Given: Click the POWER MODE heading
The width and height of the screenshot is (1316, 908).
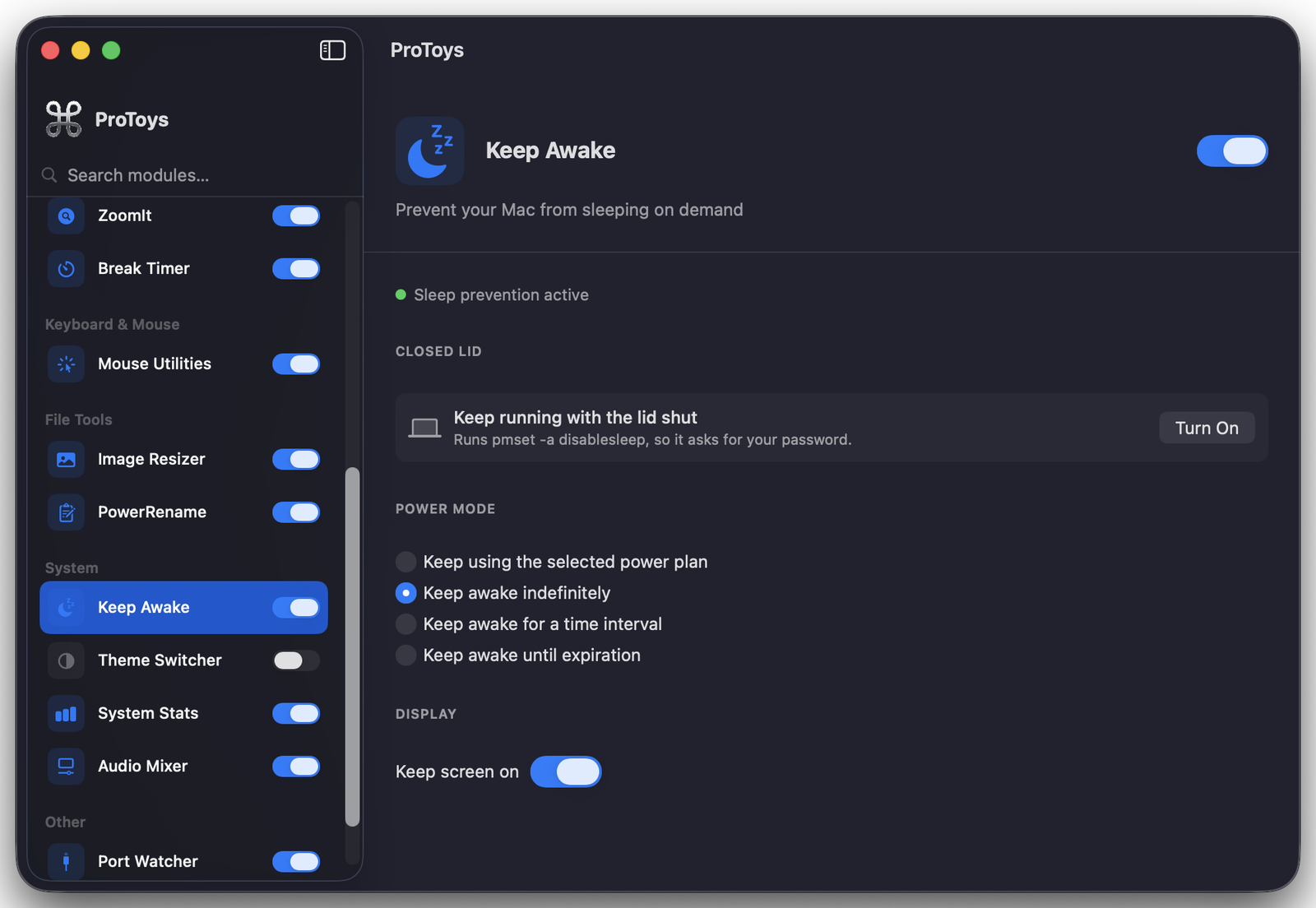Looking at the screenshot, I should pyautogui.click(x=445, y=509).
